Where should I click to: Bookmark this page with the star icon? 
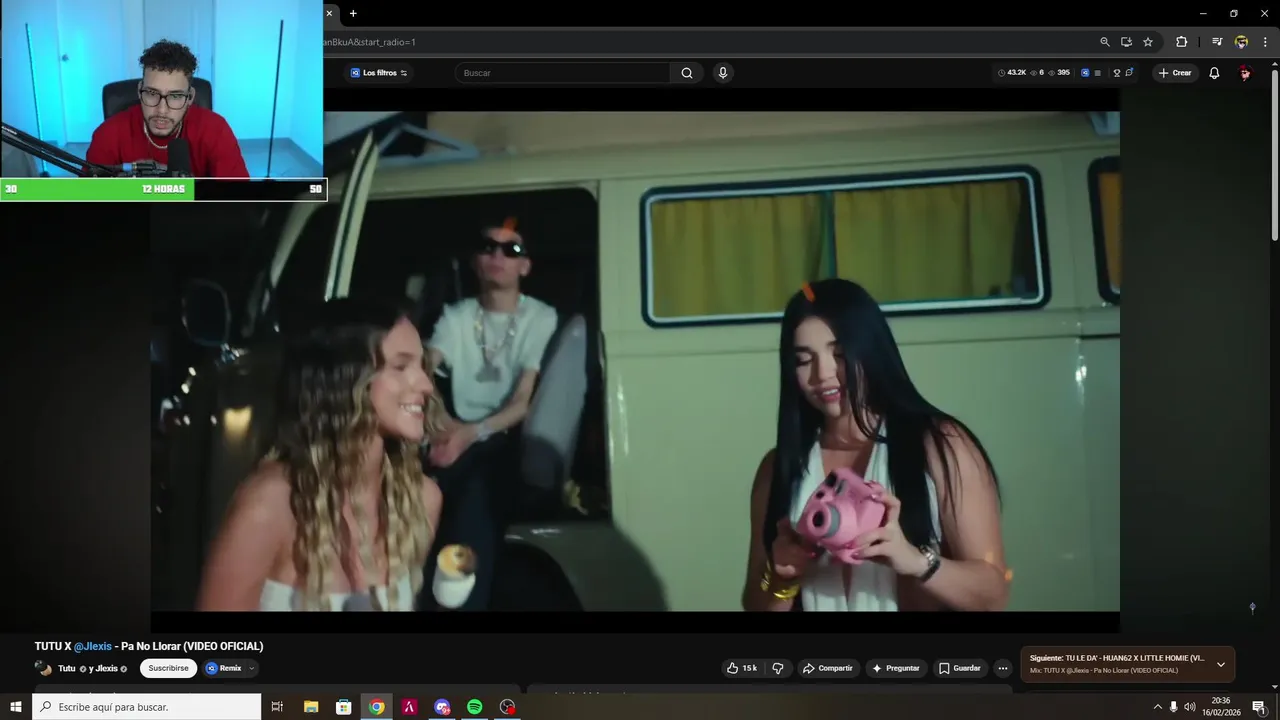pyautogui.click(x=1148, y=42)
